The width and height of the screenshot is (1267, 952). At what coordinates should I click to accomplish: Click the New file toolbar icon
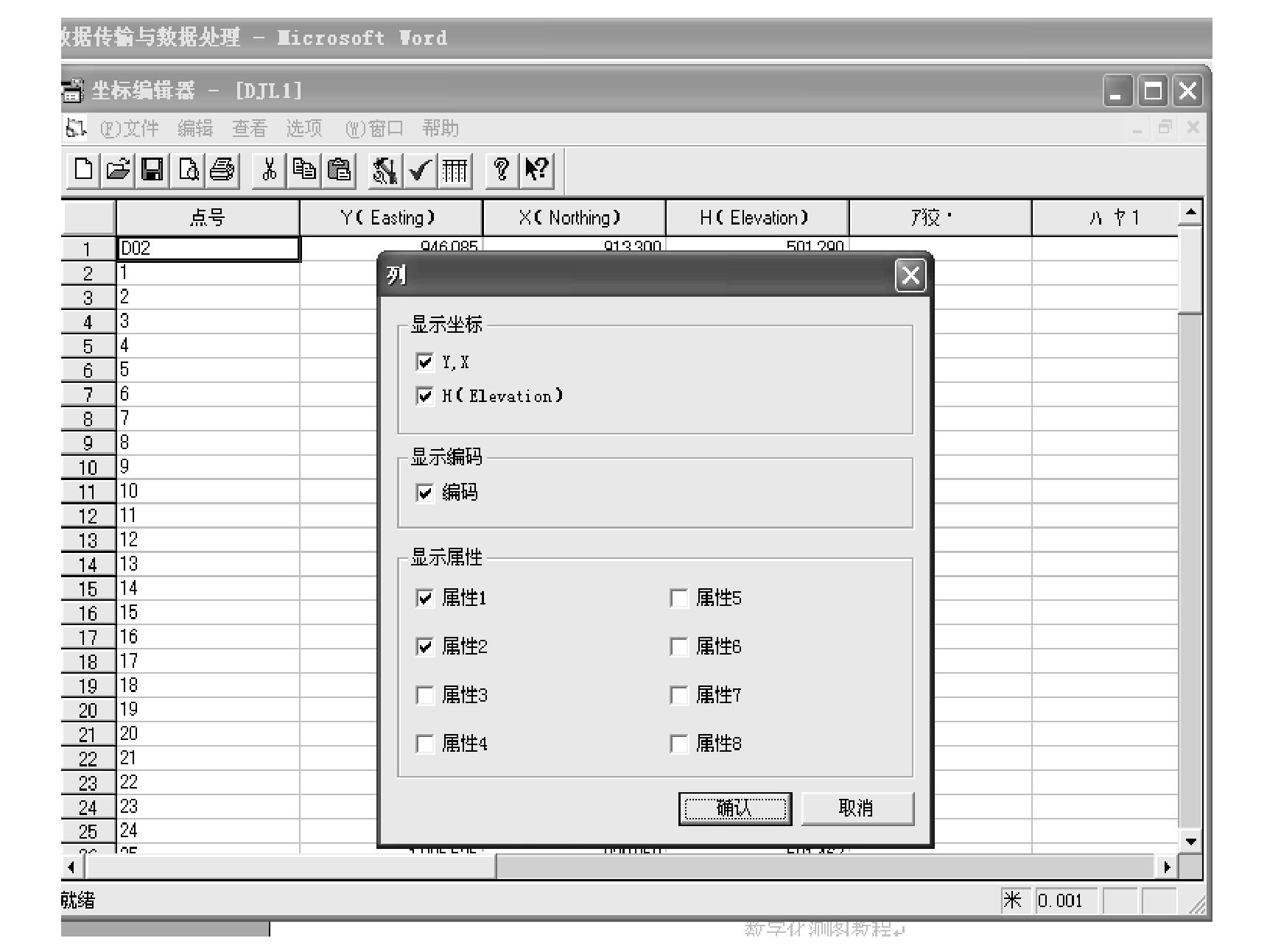pos(83,171)
